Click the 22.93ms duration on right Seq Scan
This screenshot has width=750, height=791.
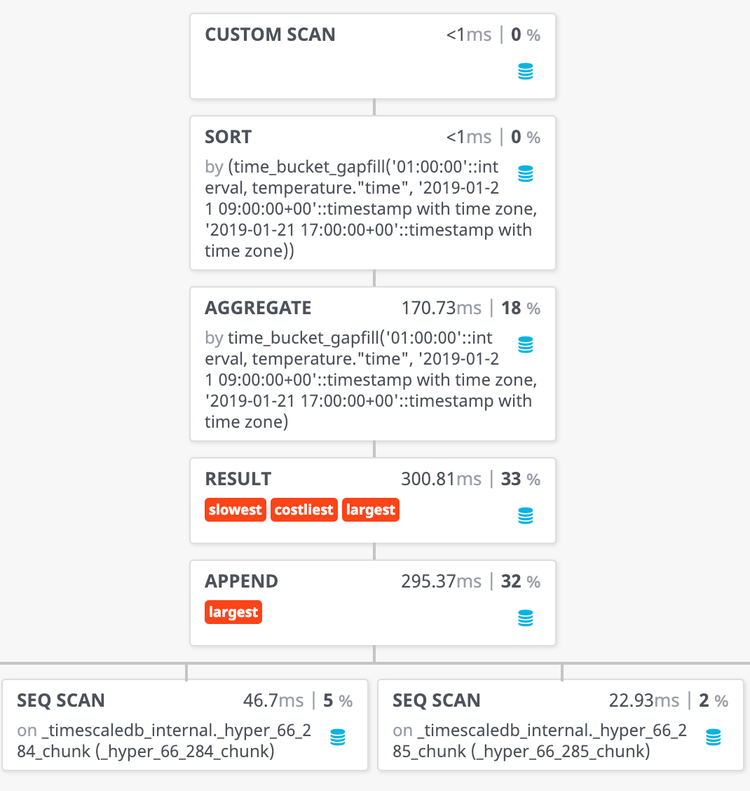[x=644, y=700]
